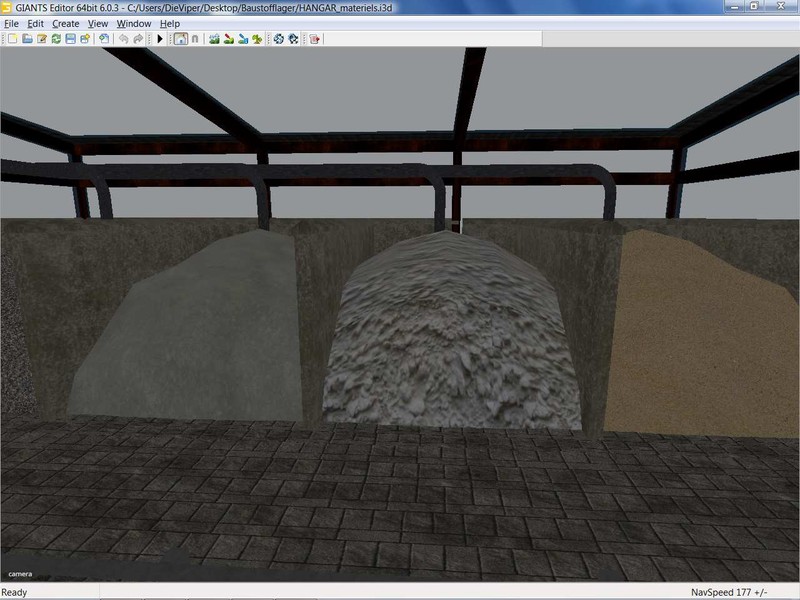Screen dimensions: 800x600
Task: Click the red exit icon at toolbar end
Action: click(x=314, y=39)
